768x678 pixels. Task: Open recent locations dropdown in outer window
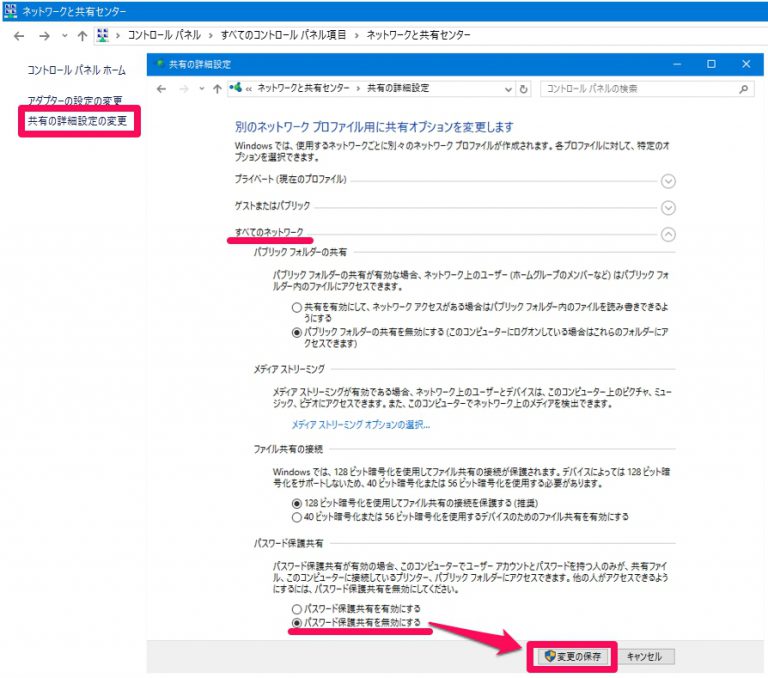(x=65, y=36)
